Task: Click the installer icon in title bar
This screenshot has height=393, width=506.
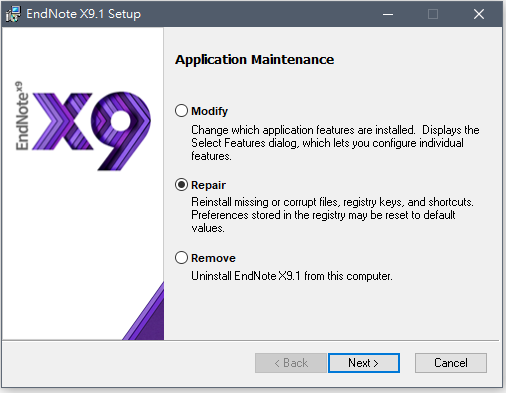Action: click(x=13, y=14)
